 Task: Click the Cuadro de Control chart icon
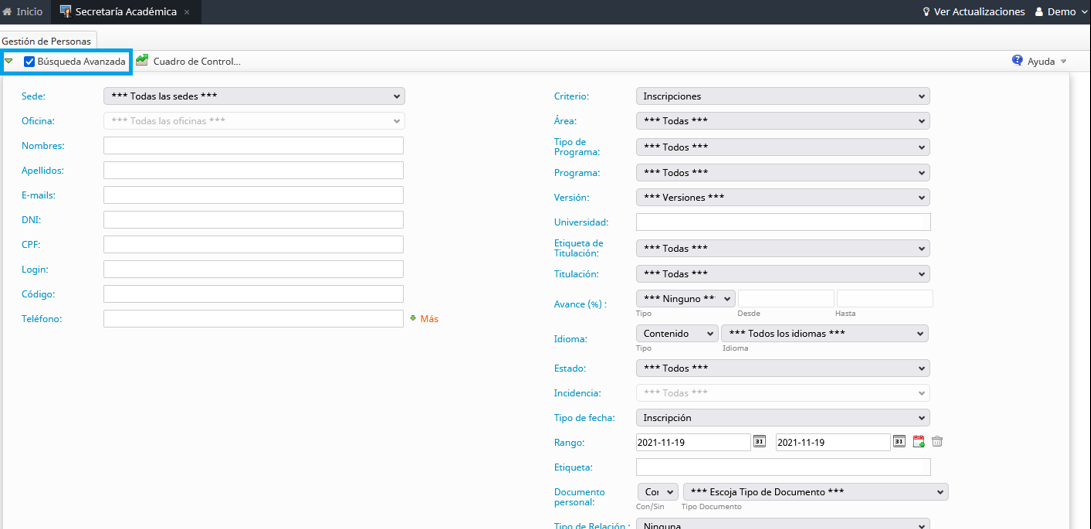tap(142, 61)
